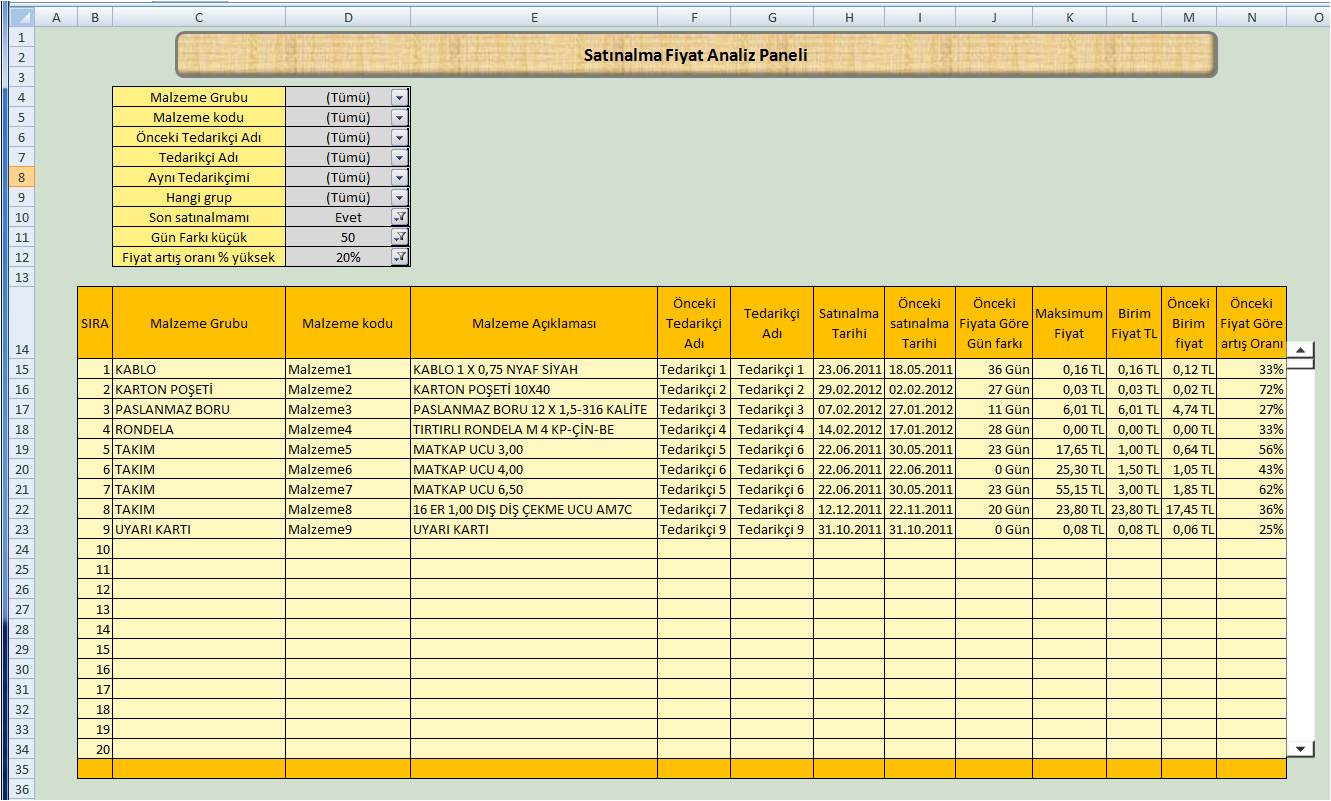
Task: Click the Gün Farkı küçük filter icon
Action: click(399, 237)
